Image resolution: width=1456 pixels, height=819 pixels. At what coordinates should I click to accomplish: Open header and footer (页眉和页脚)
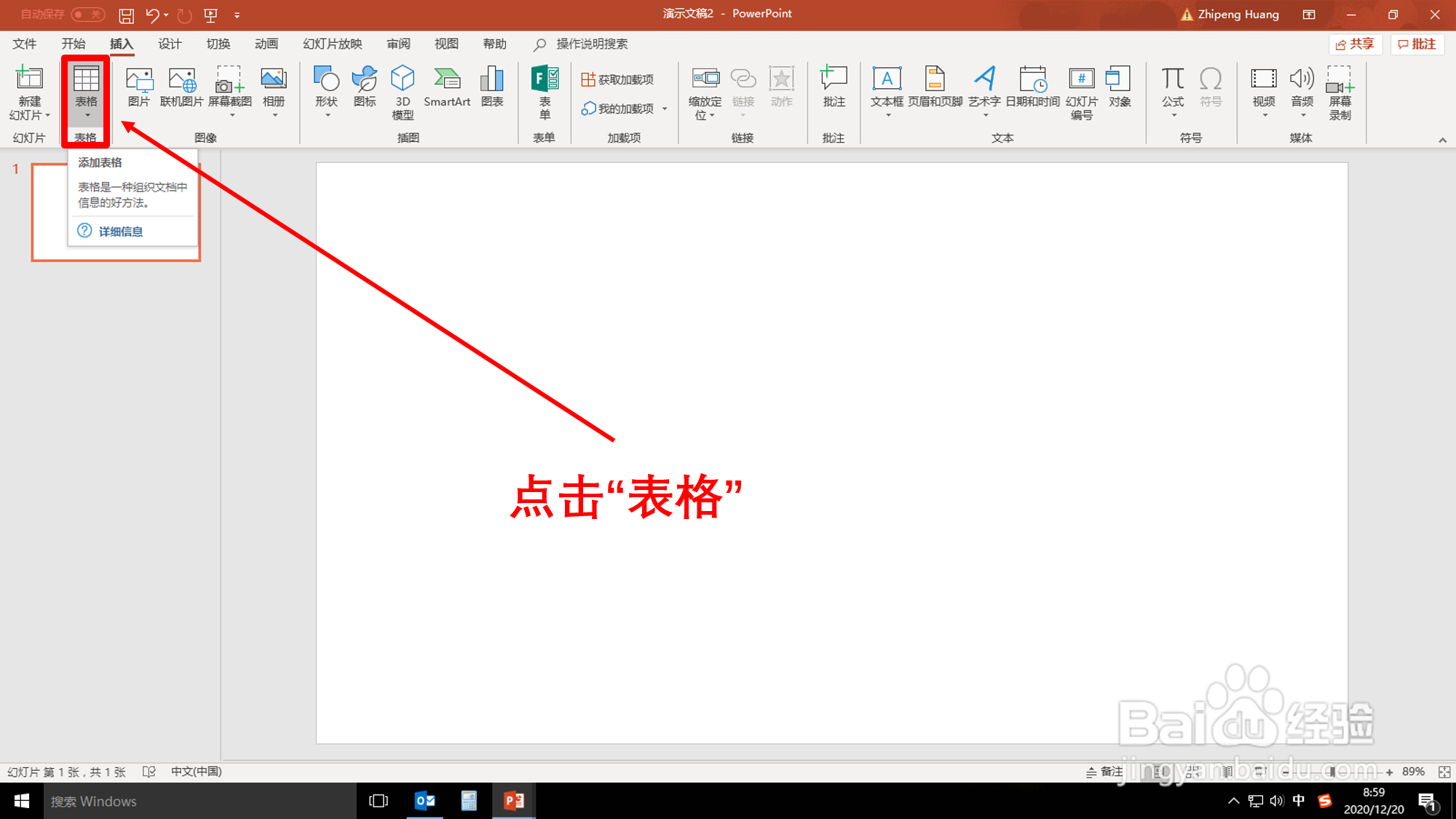(935, 87)
